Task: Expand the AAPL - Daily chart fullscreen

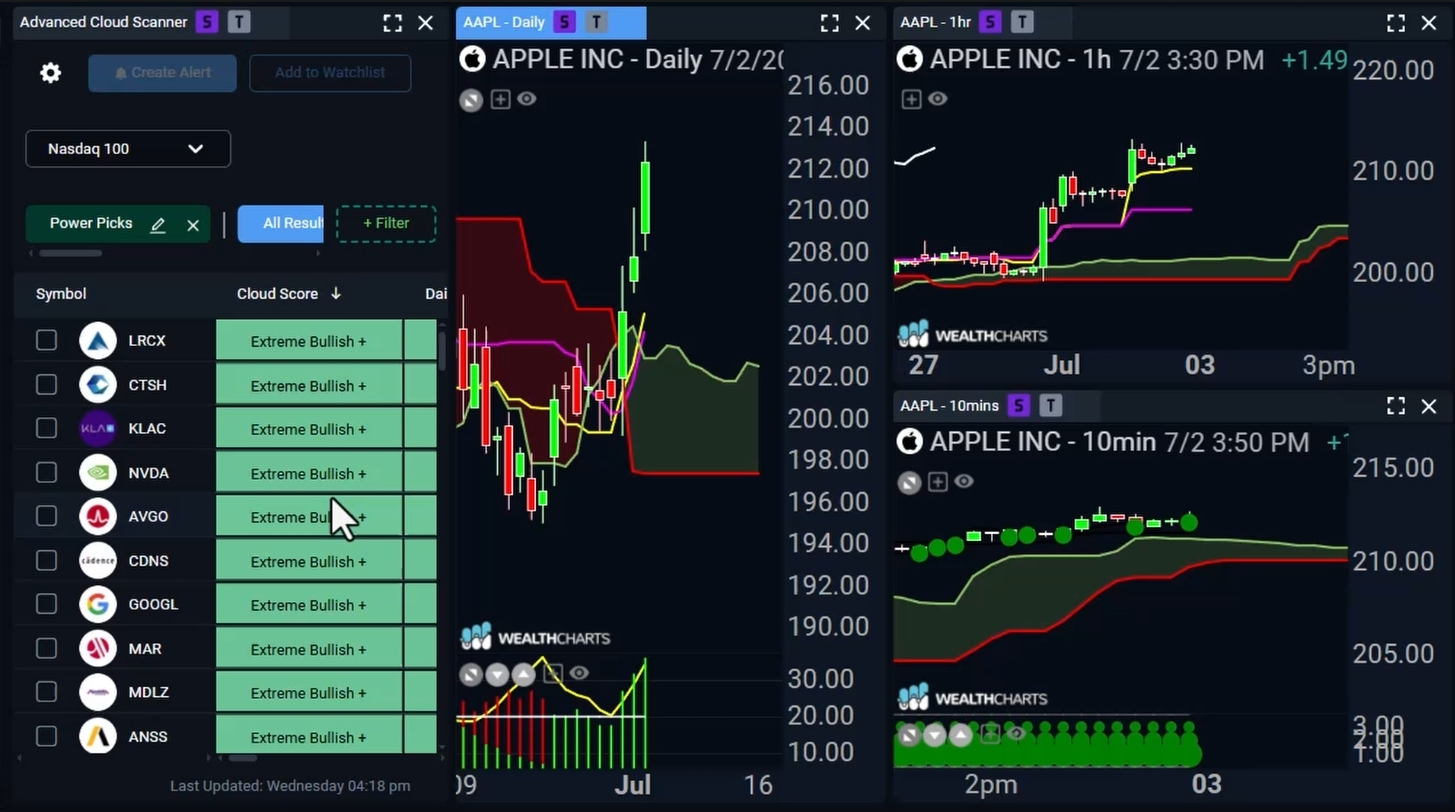Action: (x=830, y=23)
